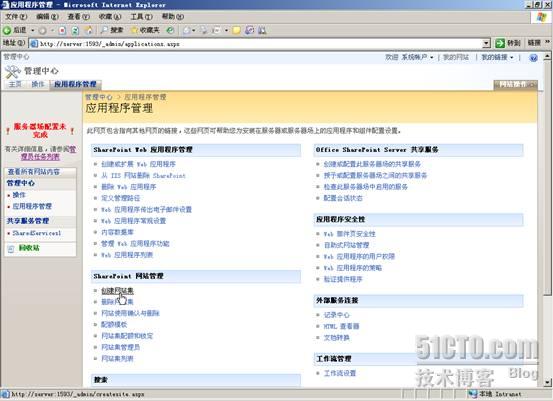Open the 收藏 menu
Image resolution: width=553 pixels, height=401 pixels.
click(110, 17)
